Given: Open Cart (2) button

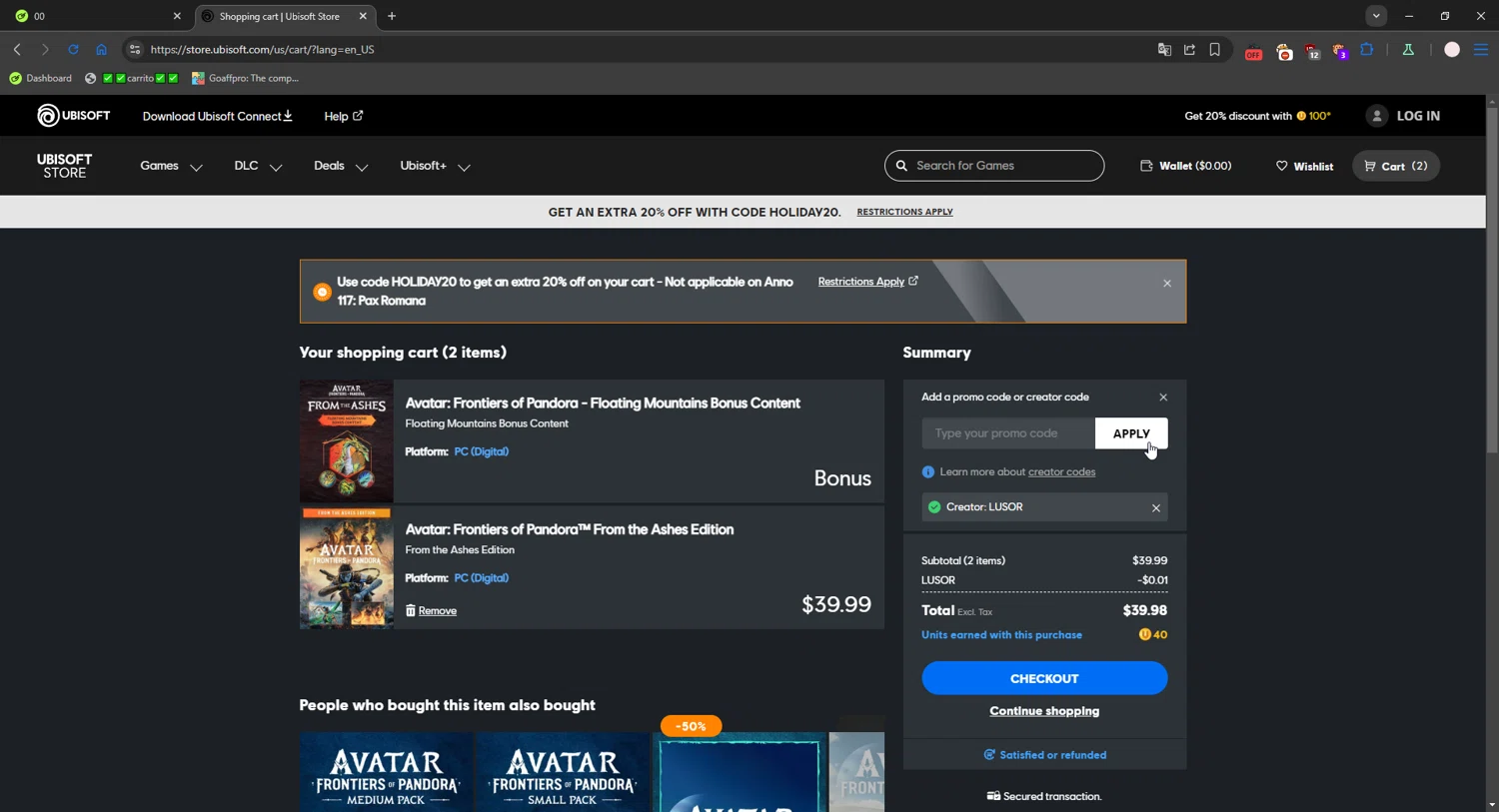Looking at the screenshot, I should point(1396,166).
